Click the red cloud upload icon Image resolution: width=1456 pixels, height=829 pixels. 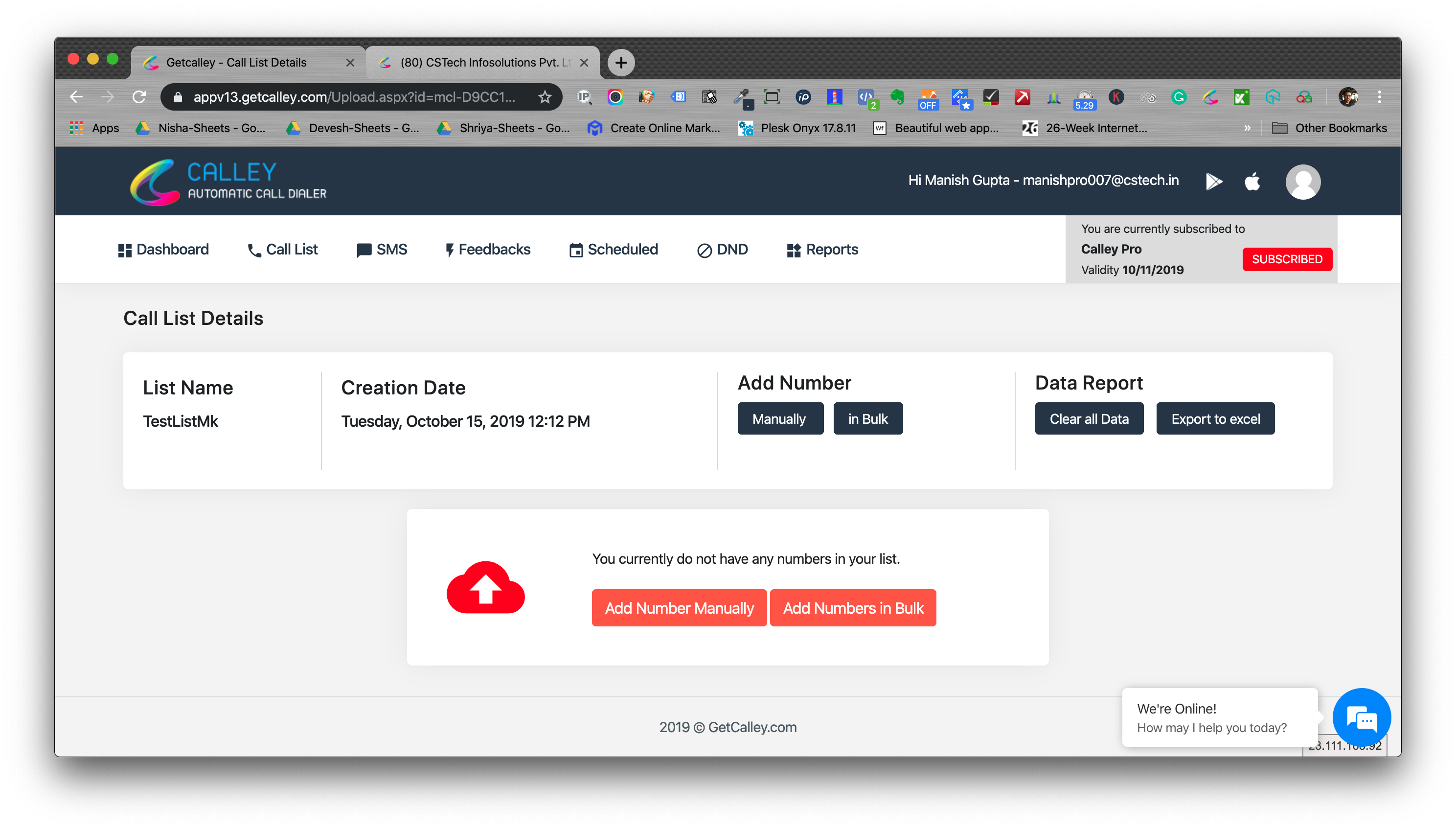pos(485,588)
